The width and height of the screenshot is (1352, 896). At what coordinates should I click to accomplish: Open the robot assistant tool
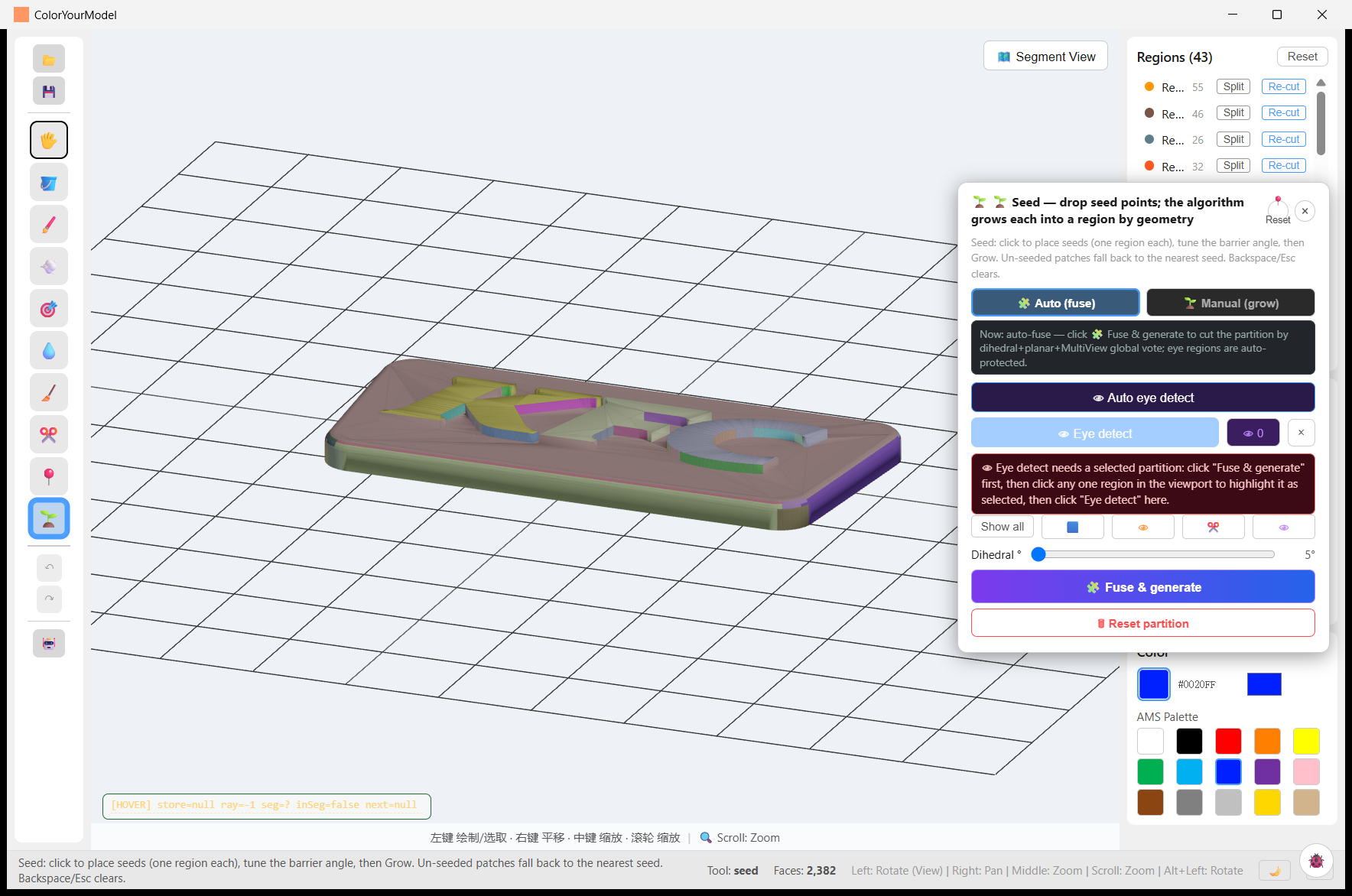[49, 644]
